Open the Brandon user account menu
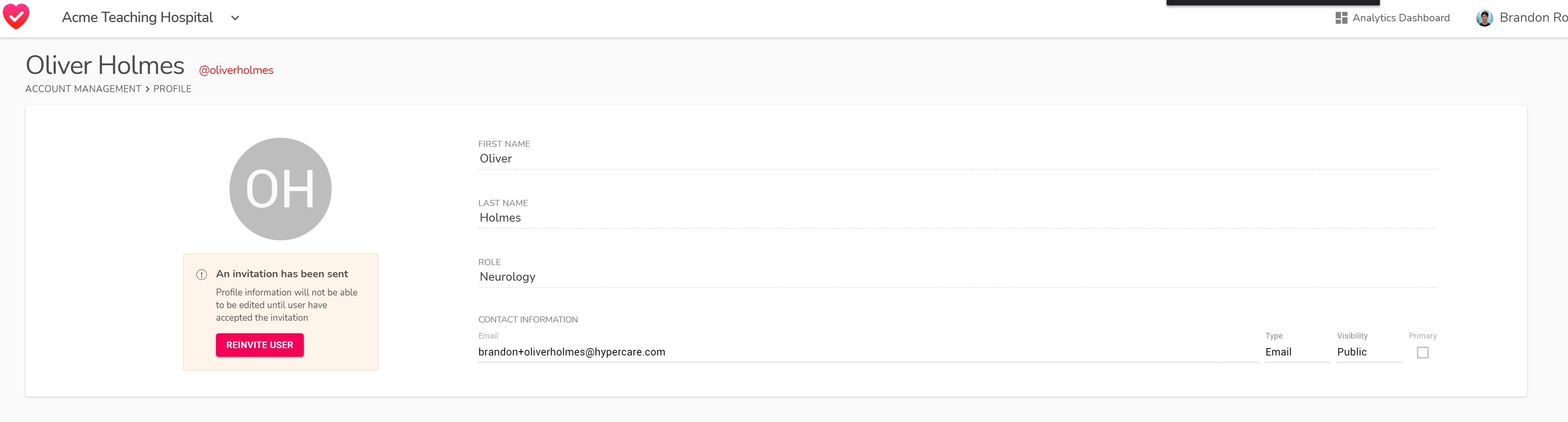The height and width of the screenshot is (422, 1568). (1522, 18)
